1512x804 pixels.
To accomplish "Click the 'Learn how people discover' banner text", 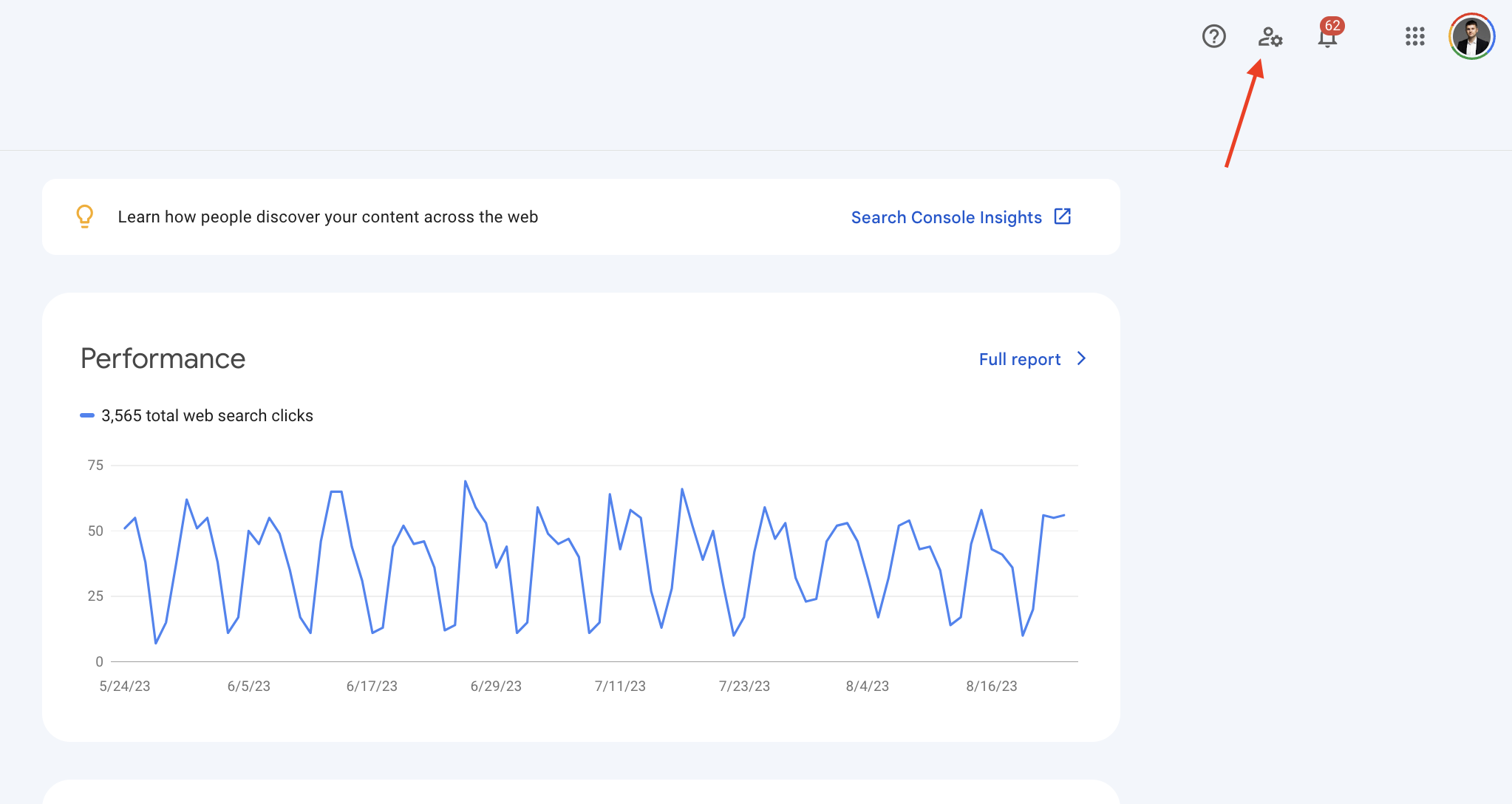I will click(327, 217).
